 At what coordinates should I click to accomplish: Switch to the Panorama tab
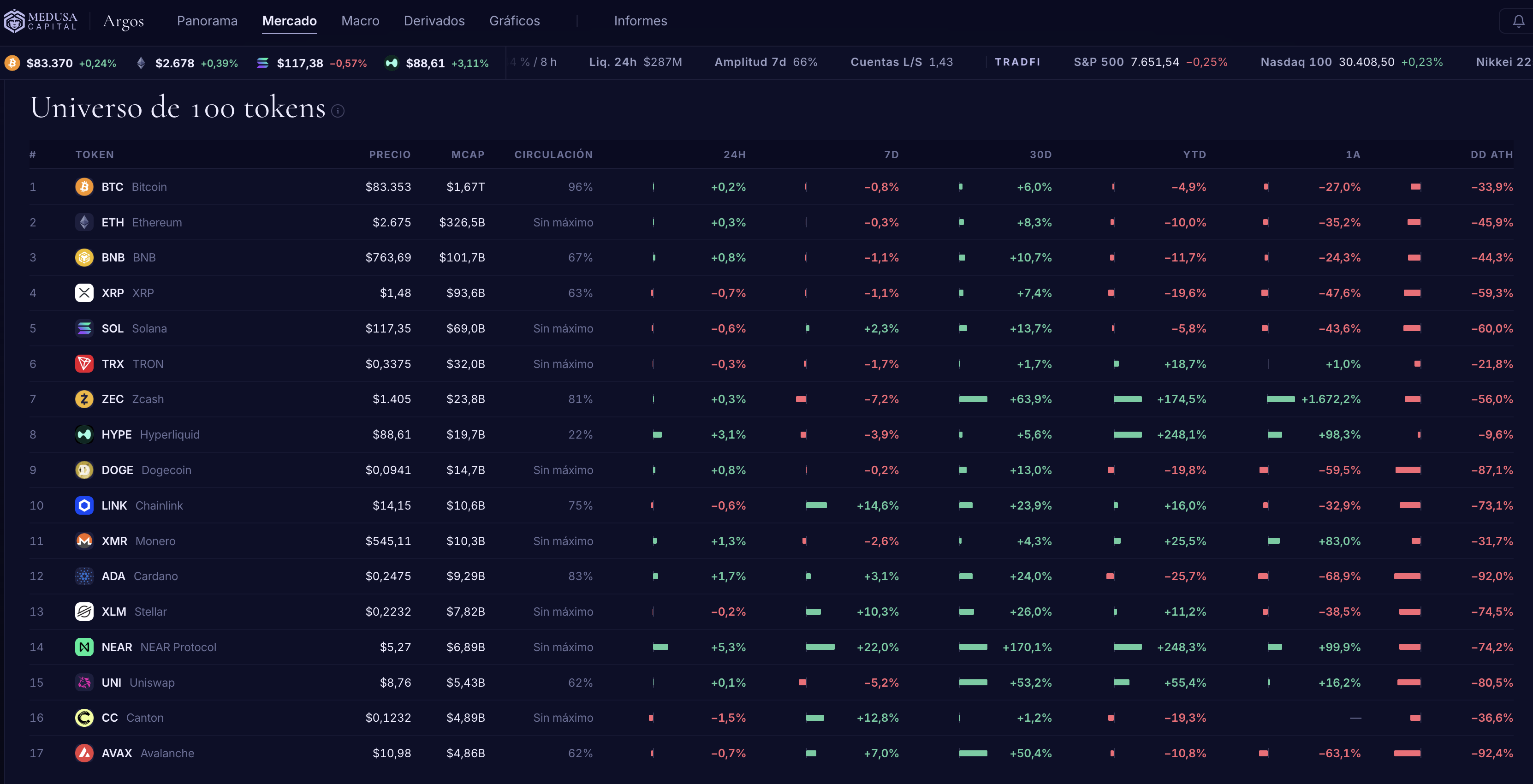pos(207,21)
